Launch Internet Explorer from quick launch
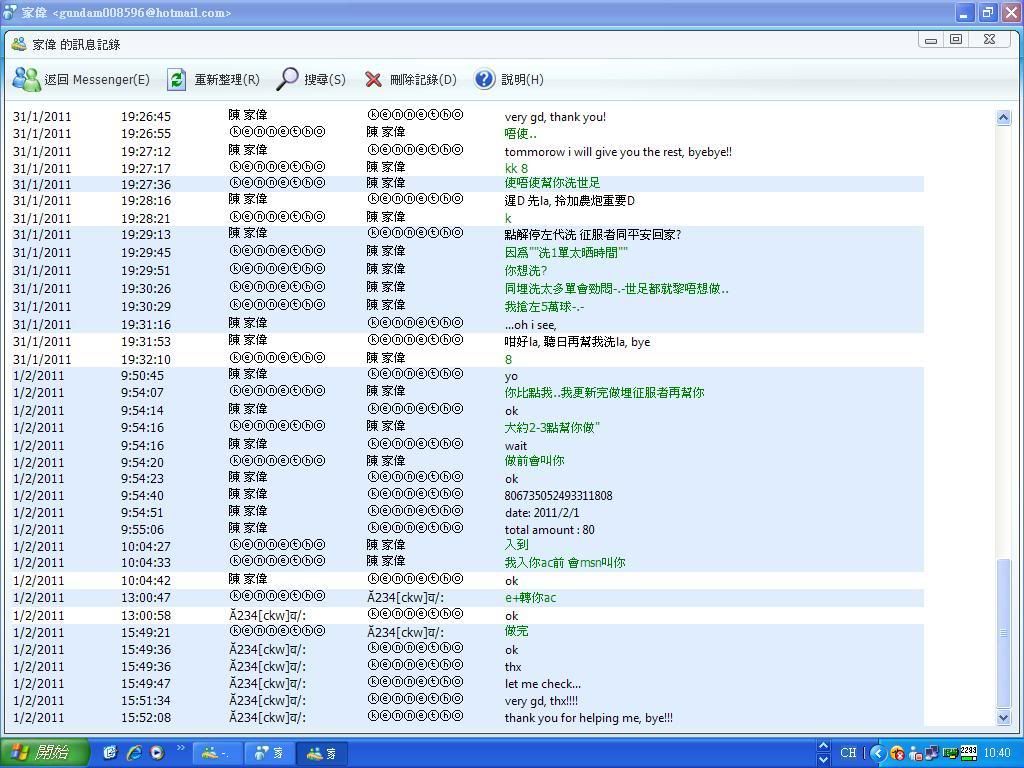 [x=134, y=753]
